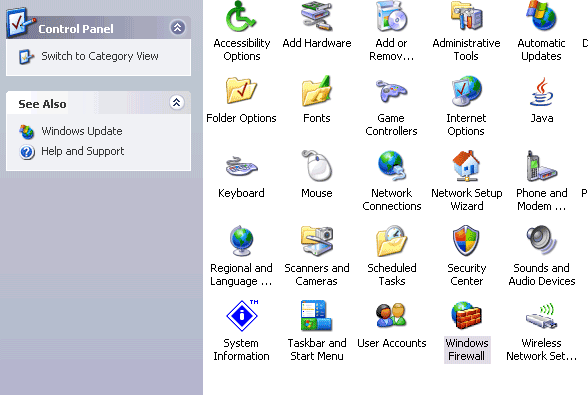Launch Network Setup Wizard icon

466,165
